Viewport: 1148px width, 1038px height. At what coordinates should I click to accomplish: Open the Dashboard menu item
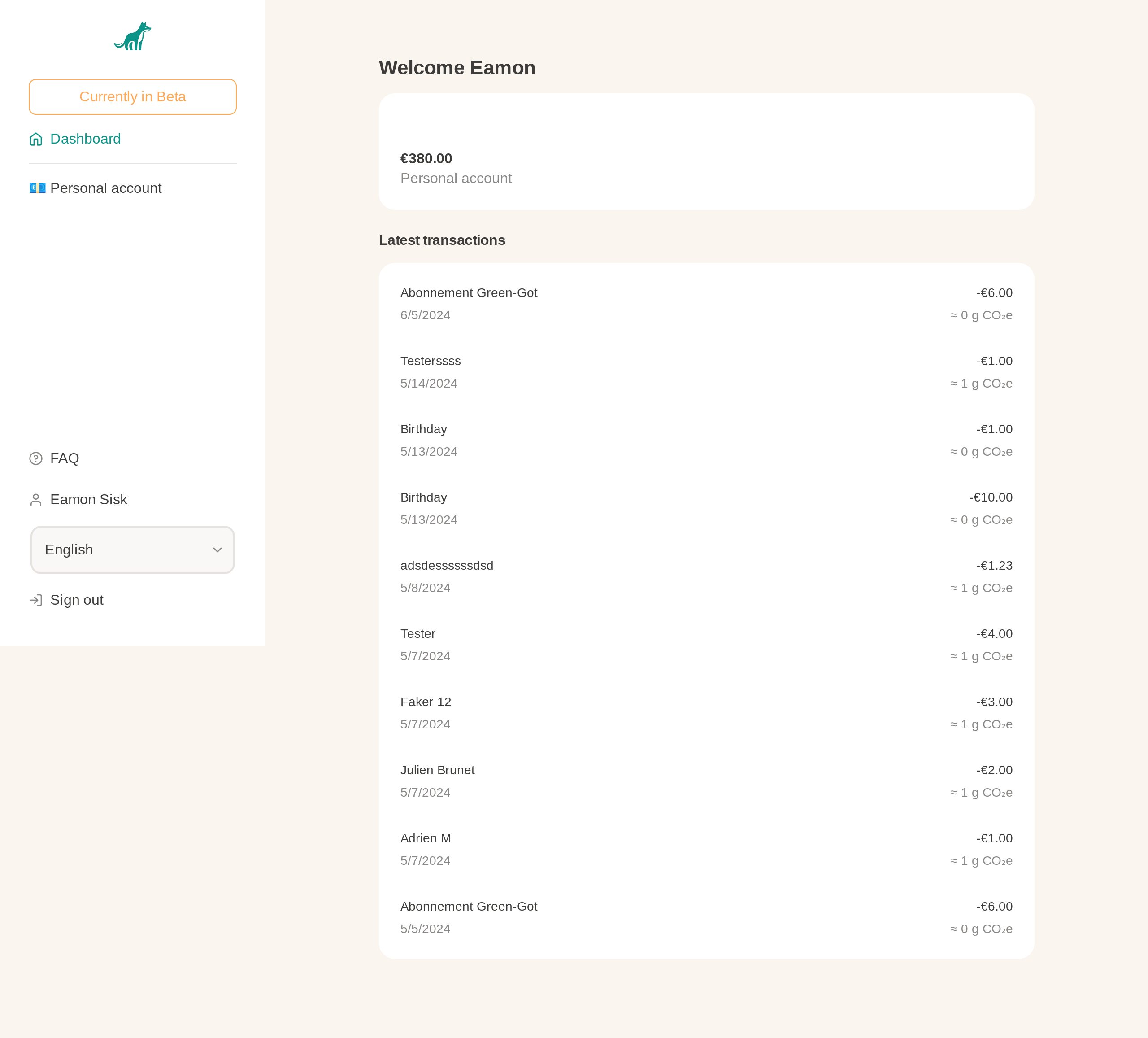[x=85, y=139]
